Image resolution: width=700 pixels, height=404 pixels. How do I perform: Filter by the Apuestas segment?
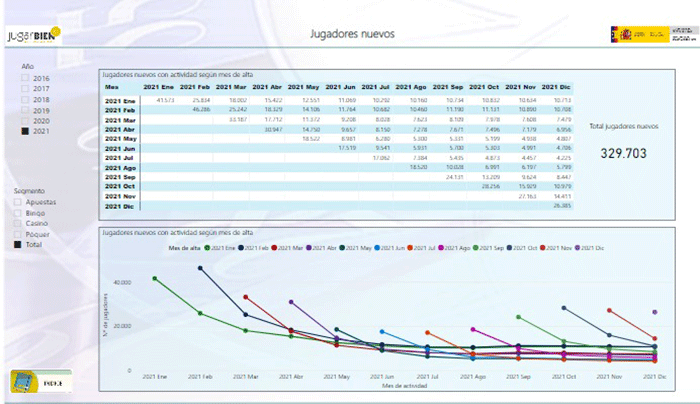point(17,202)
